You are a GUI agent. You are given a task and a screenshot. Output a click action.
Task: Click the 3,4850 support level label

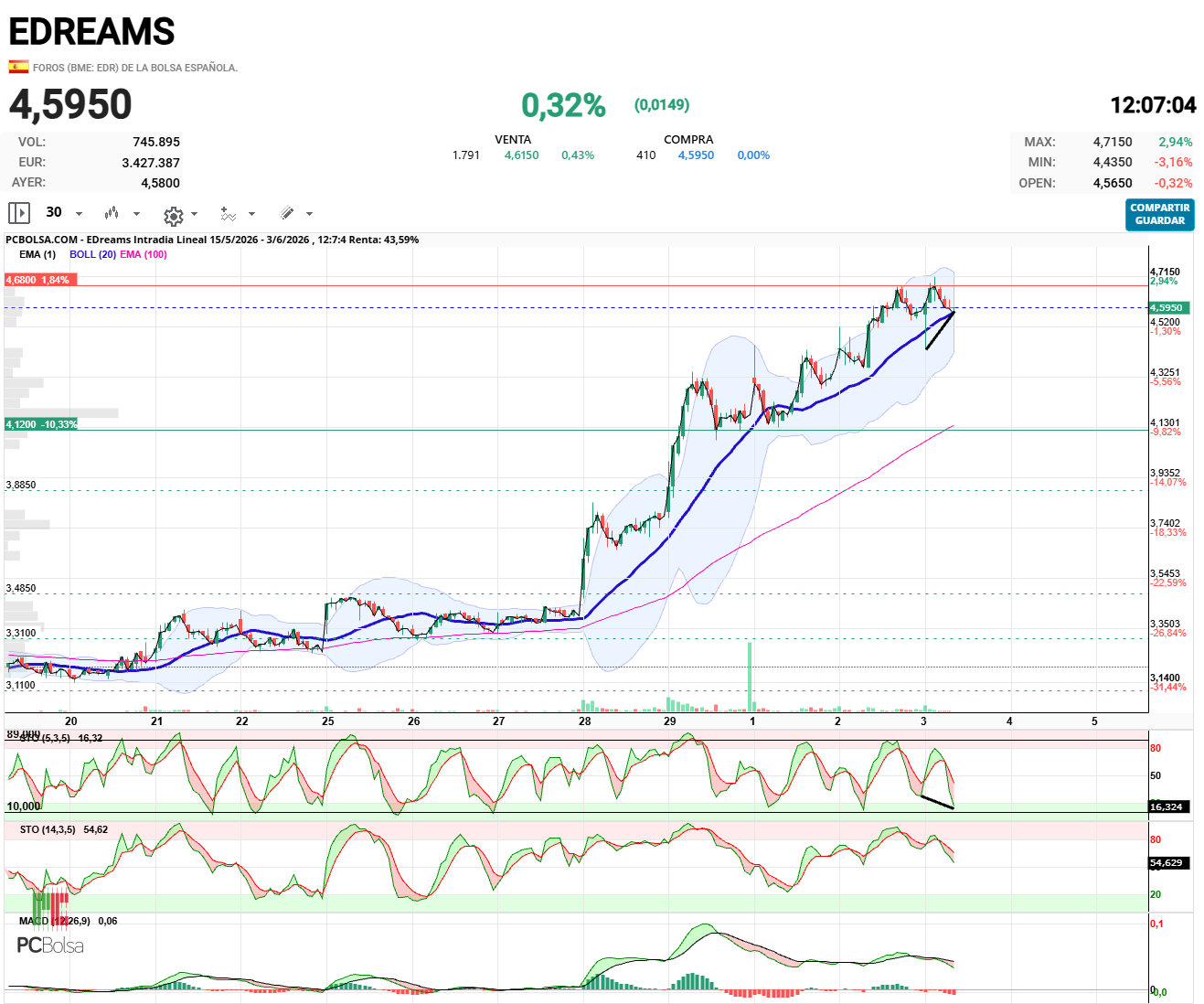pyautogui.click(x=21, y=588)
